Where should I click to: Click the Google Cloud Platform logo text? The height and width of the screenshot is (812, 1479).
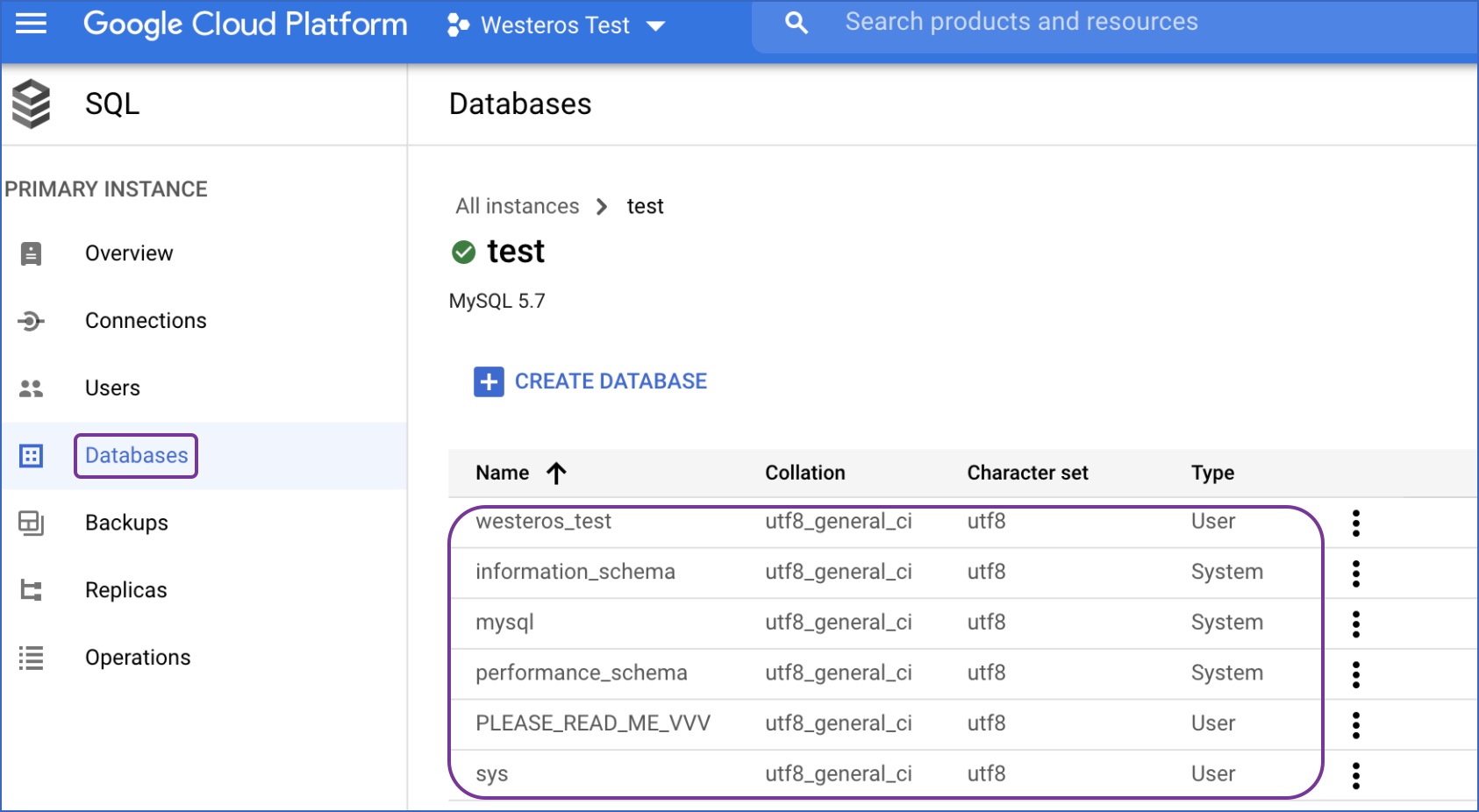(246, 25)
